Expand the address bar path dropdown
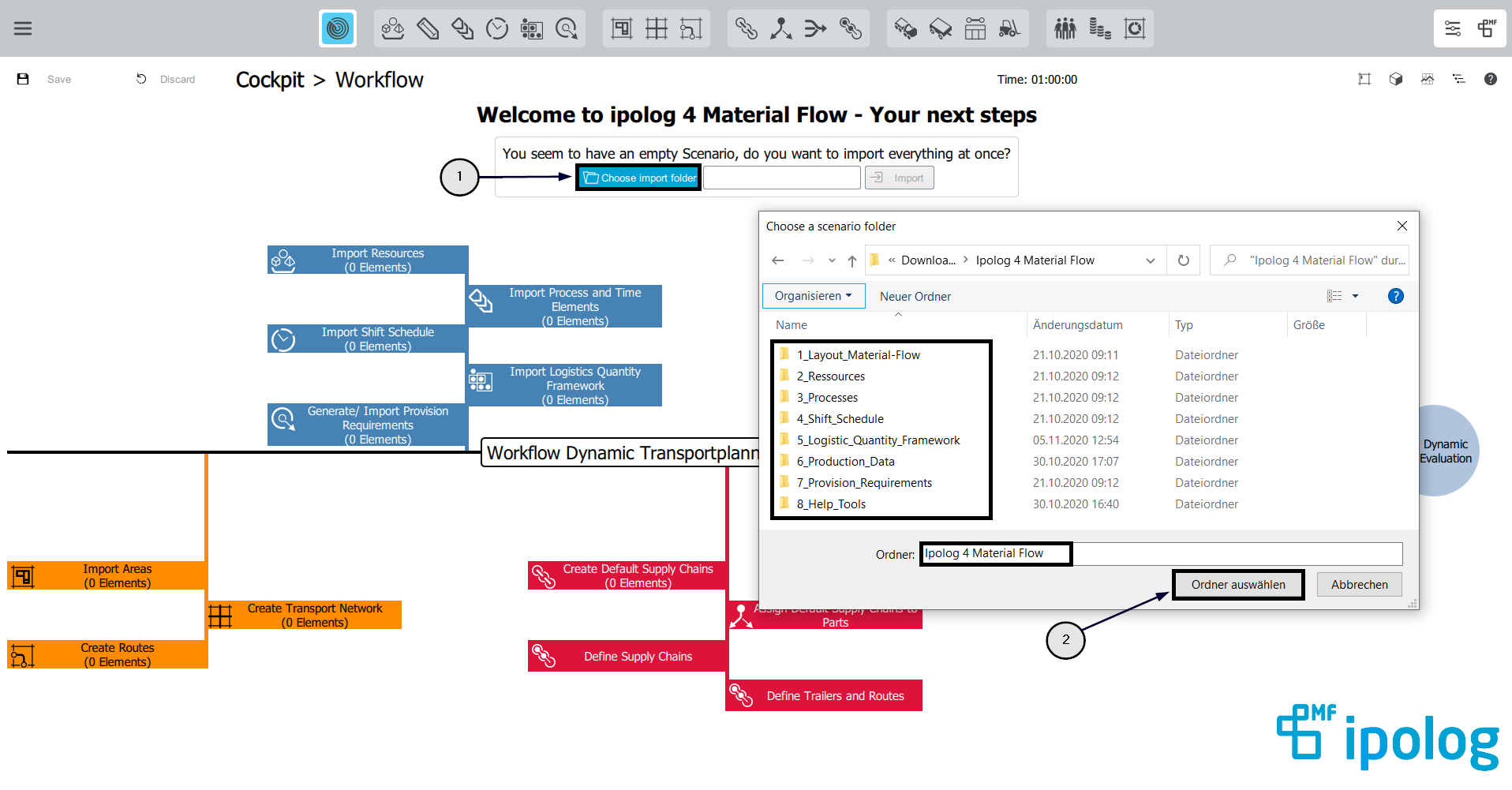 (x=1150, y=260)
